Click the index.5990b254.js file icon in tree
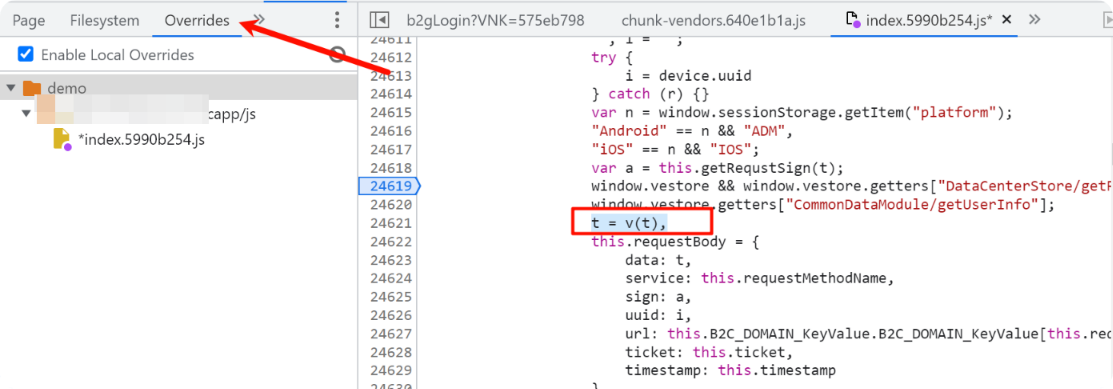 pyautogui.click(x=62, y=139)
